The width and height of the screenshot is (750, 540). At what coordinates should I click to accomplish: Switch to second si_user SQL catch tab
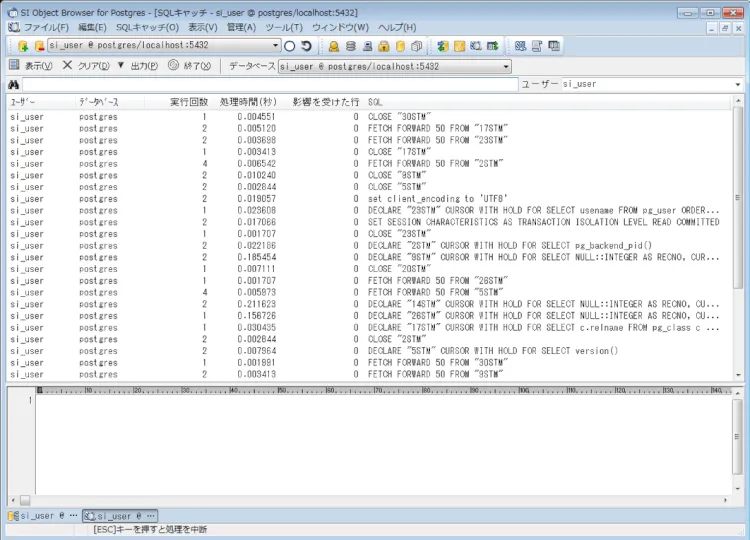pos(120,516)
